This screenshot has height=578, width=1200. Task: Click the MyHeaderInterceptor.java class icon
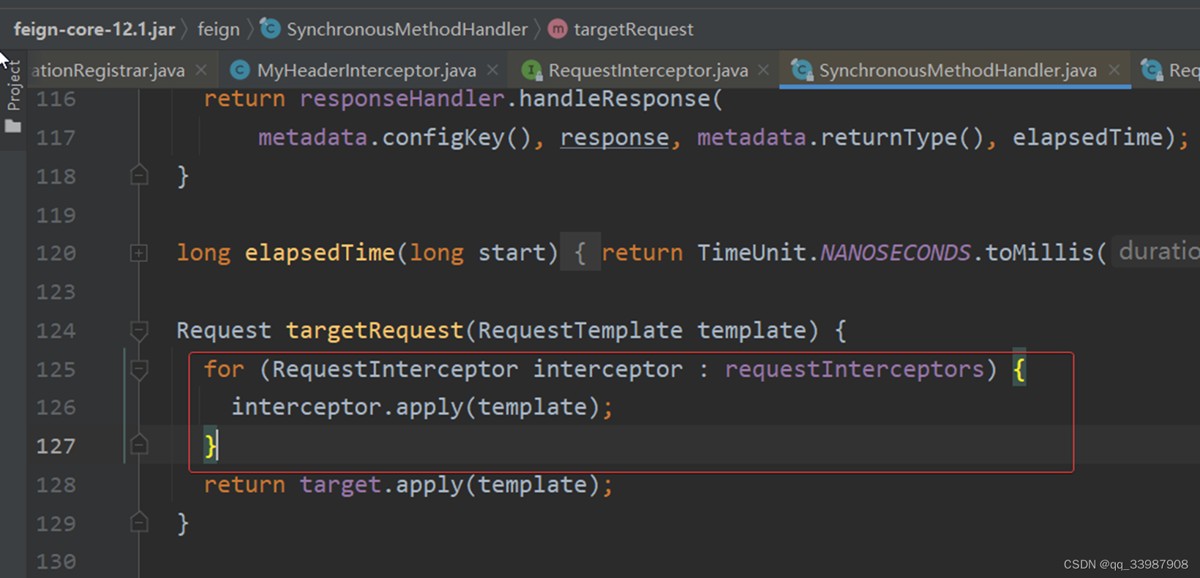point(239,70)
